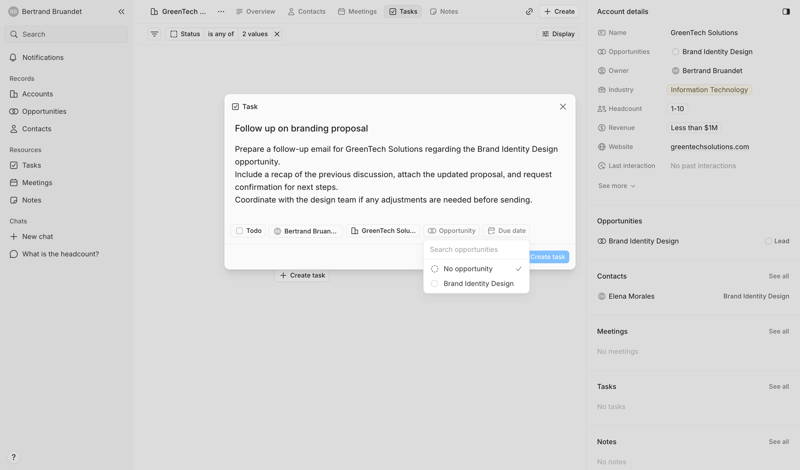Switch to the Overview tab
Image resolution: width=800 pixels, height=470 pixels.
point(255,11)
